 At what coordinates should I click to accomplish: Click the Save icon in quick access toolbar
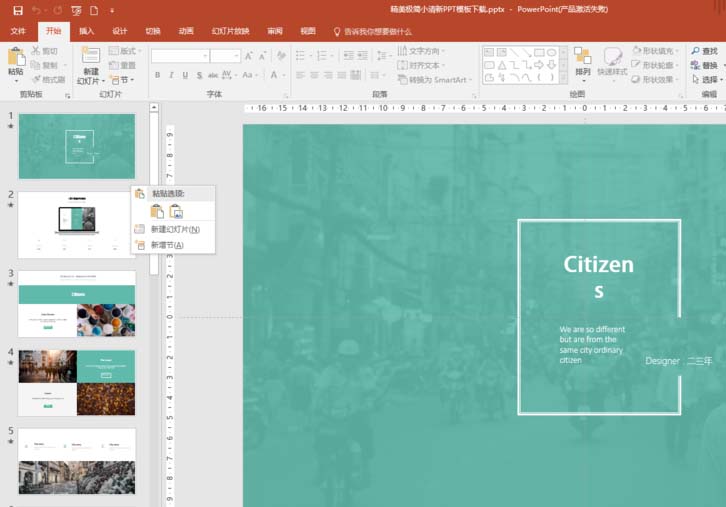coord(17,10)
